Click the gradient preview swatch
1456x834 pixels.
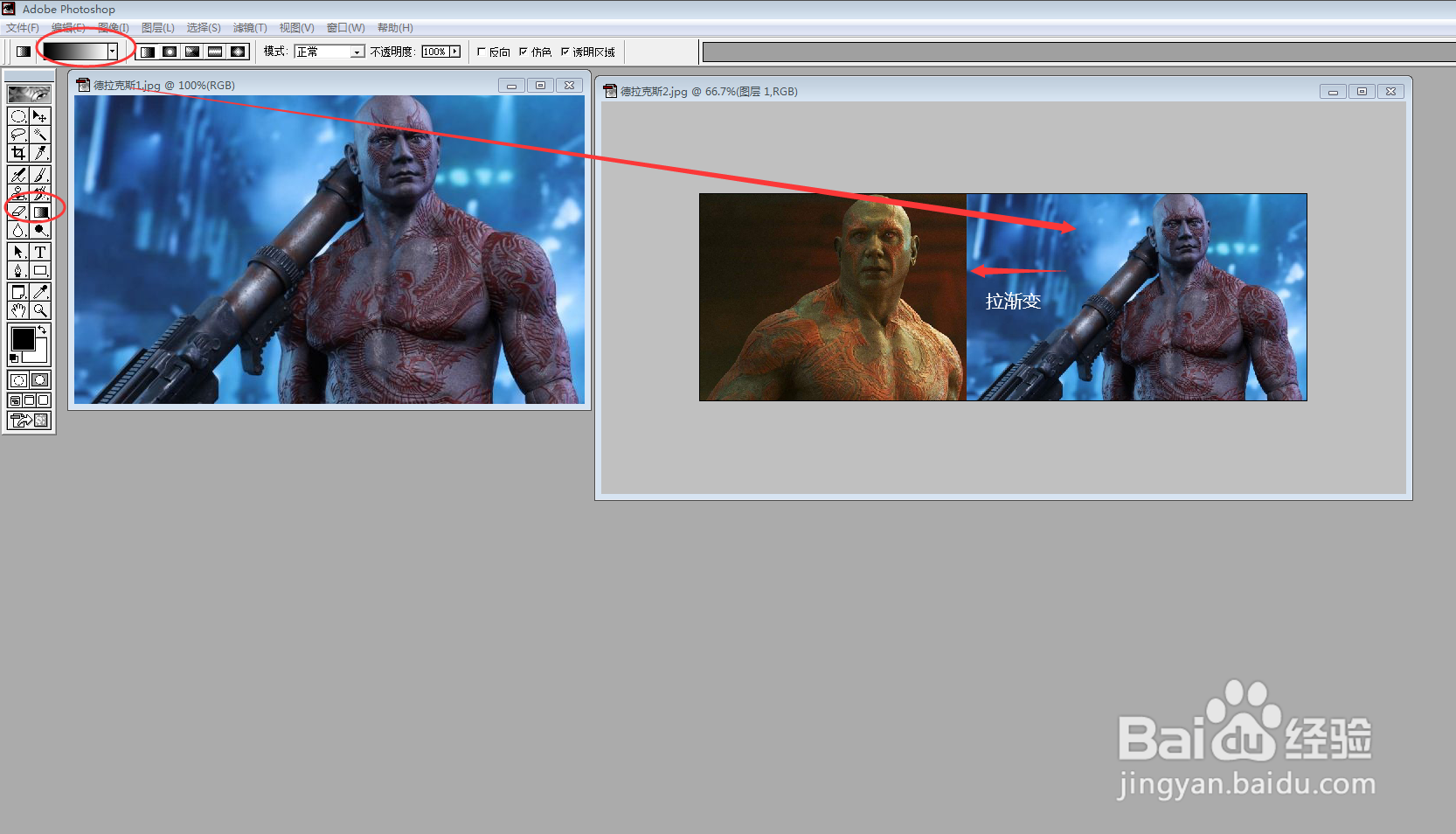pos(75,52)
